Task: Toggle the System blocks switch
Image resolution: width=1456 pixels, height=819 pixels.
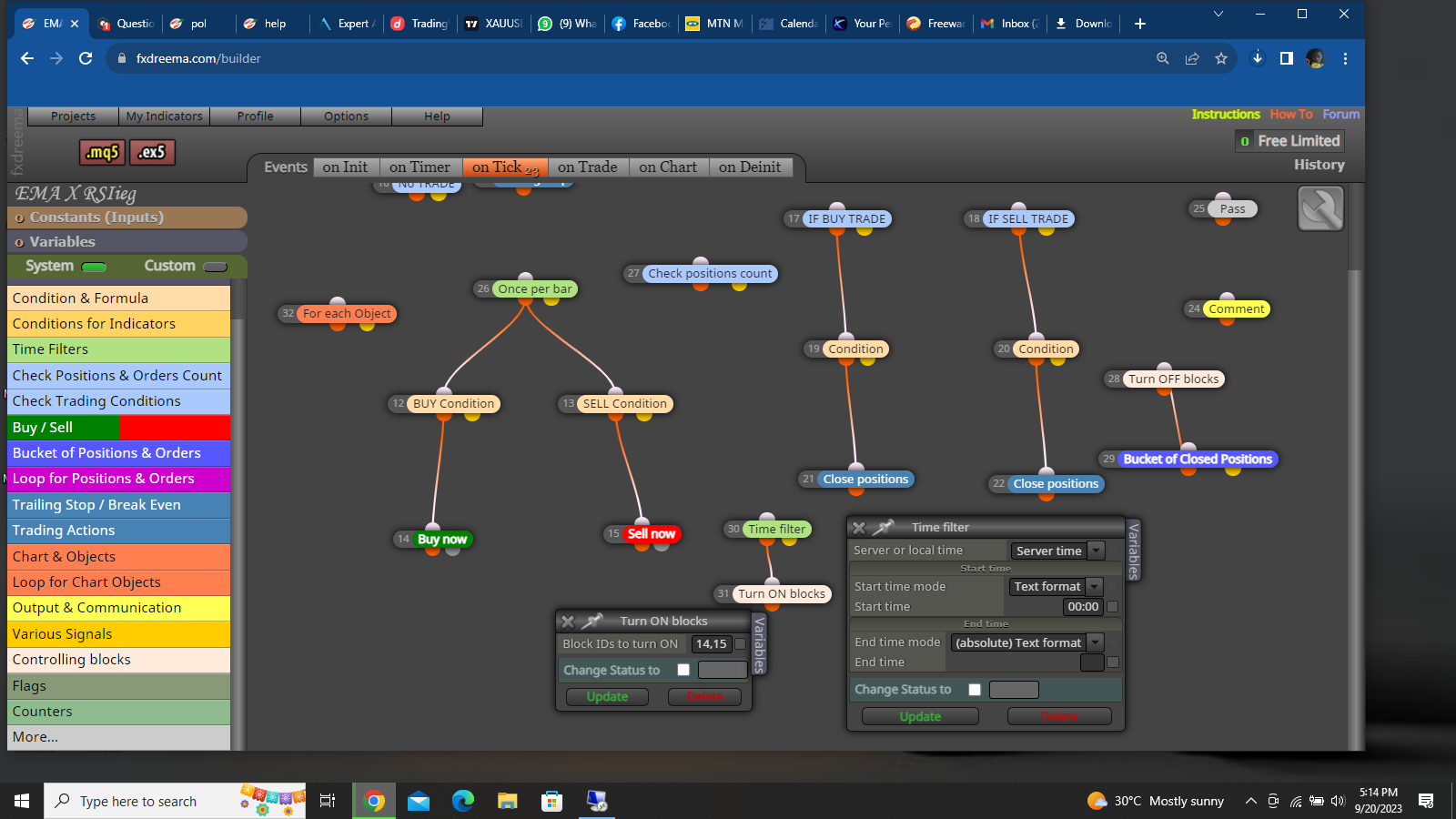Action: pos(94,267)
